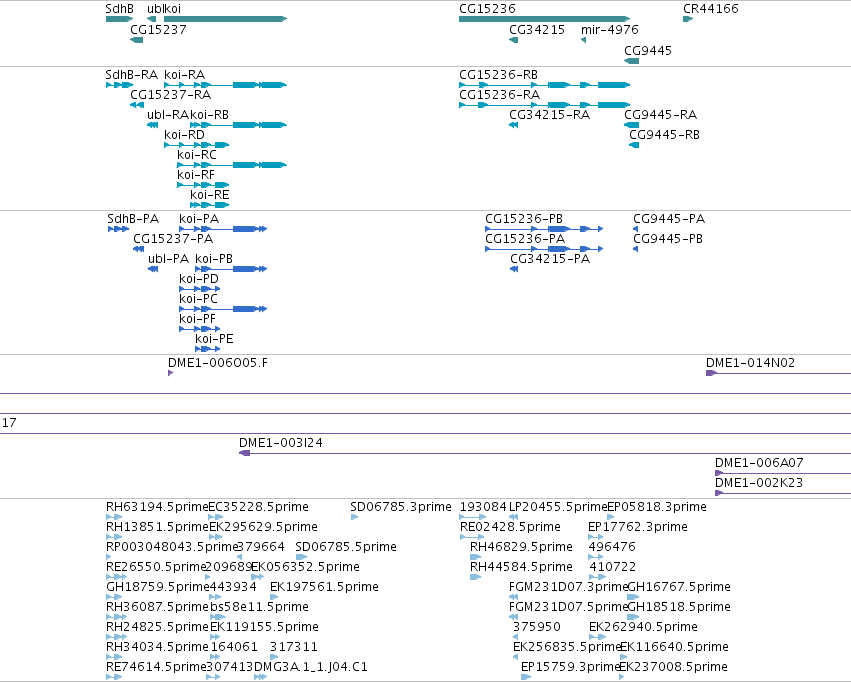Select koi-RC transcript glyph
851x682 pixels.
(x=232, y=165)
